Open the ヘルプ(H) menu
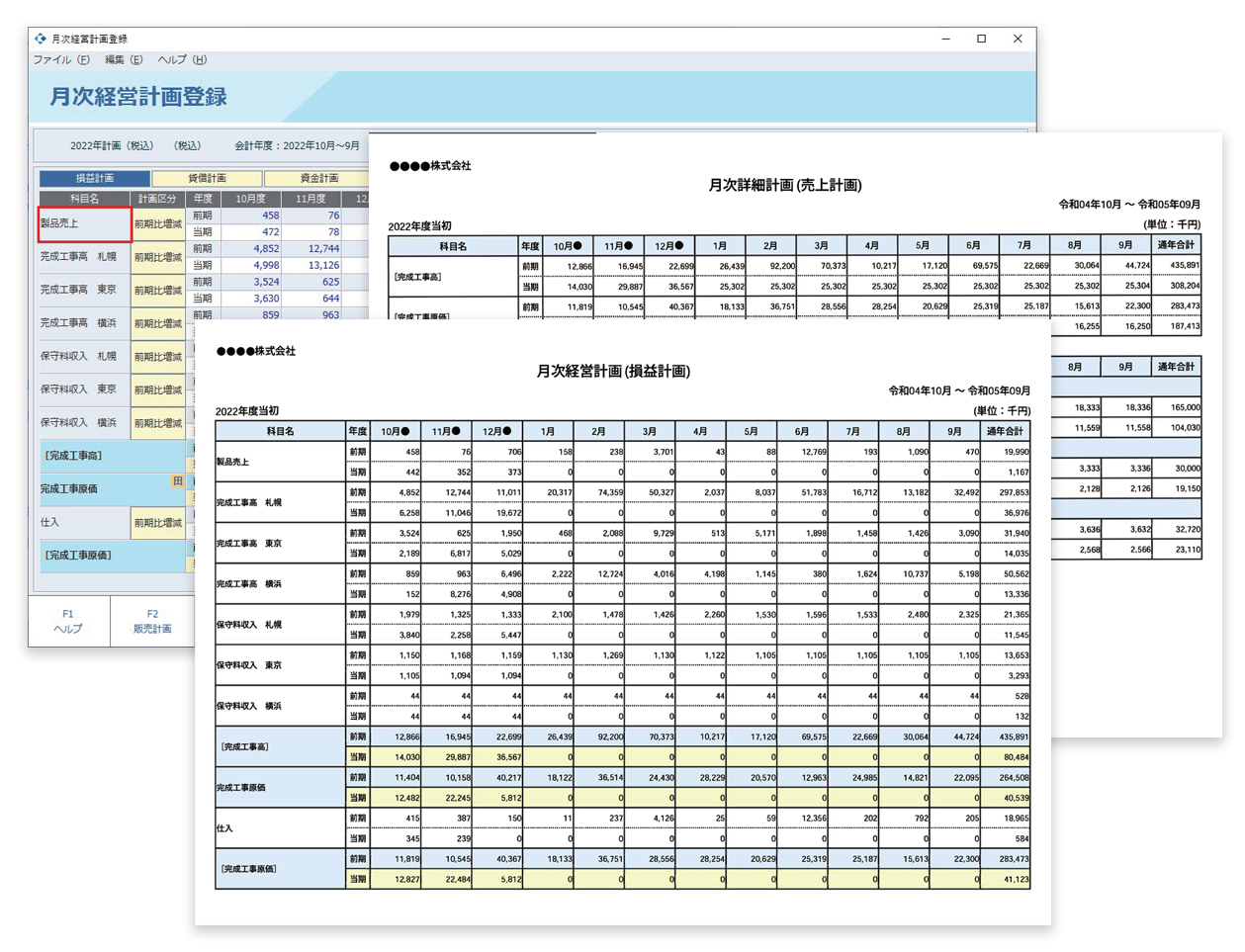Screen dimensions: 1245x952 182,60
